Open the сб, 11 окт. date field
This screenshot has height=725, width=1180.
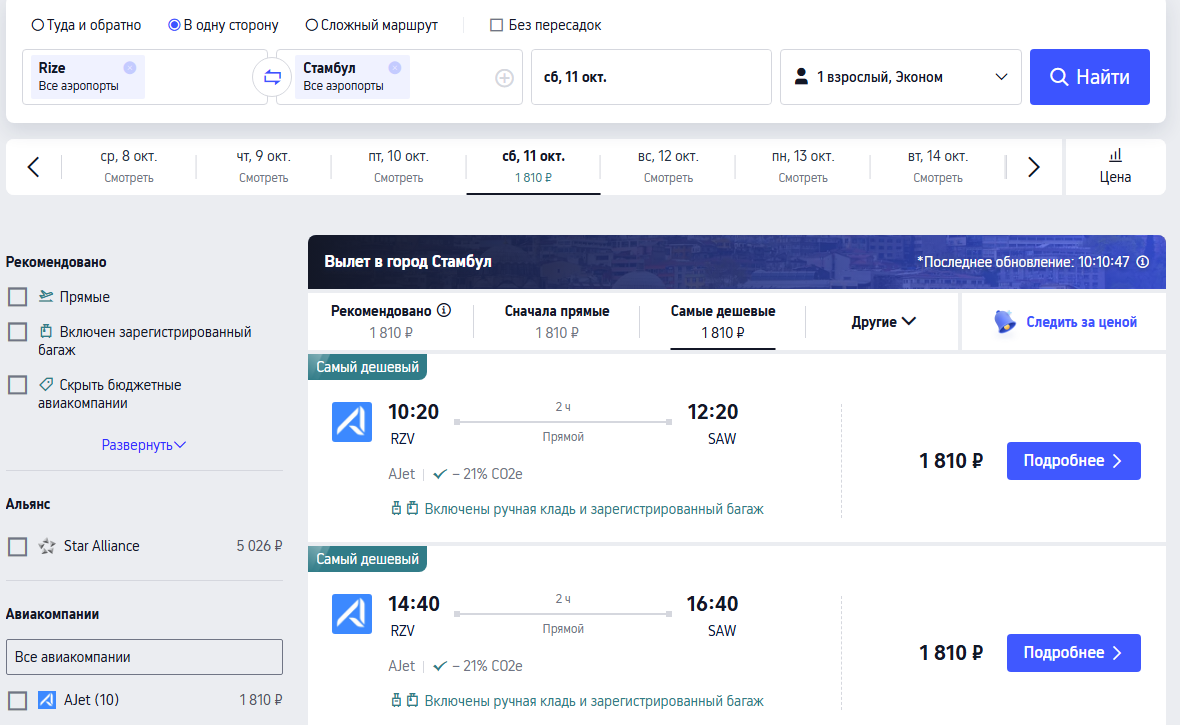point(652,77)
